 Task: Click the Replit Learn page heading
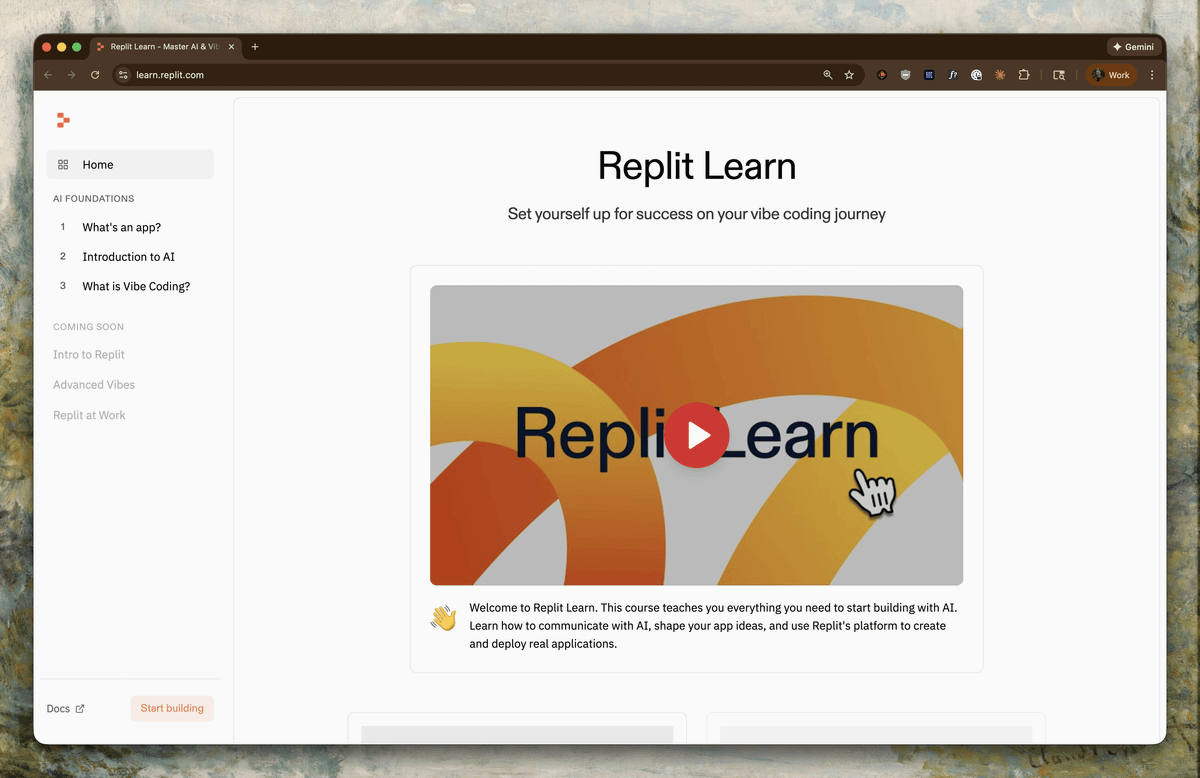click(x=697, y=166)
